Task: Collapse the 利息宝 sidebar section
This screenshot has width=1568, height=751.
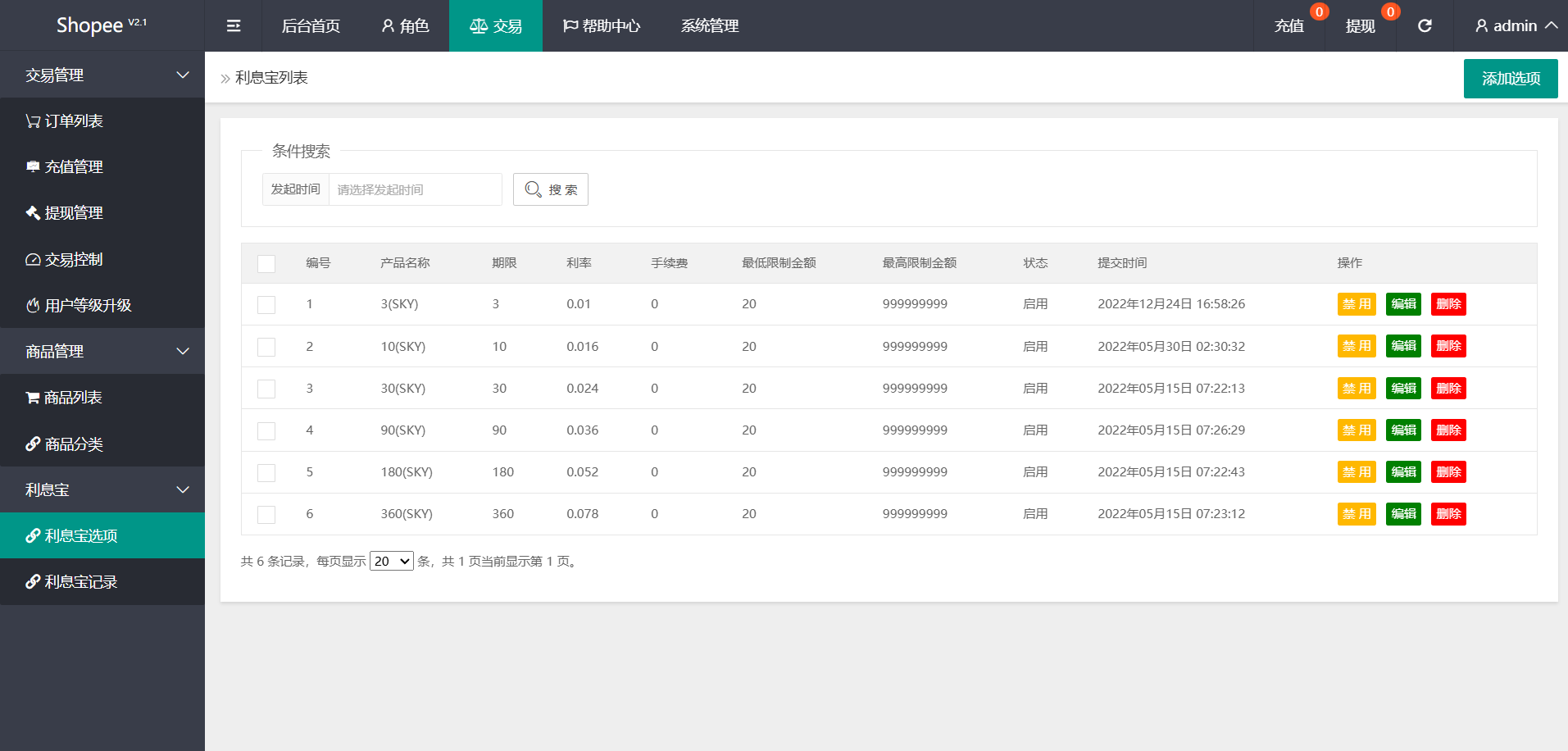Action: click(x=102, y=489)
